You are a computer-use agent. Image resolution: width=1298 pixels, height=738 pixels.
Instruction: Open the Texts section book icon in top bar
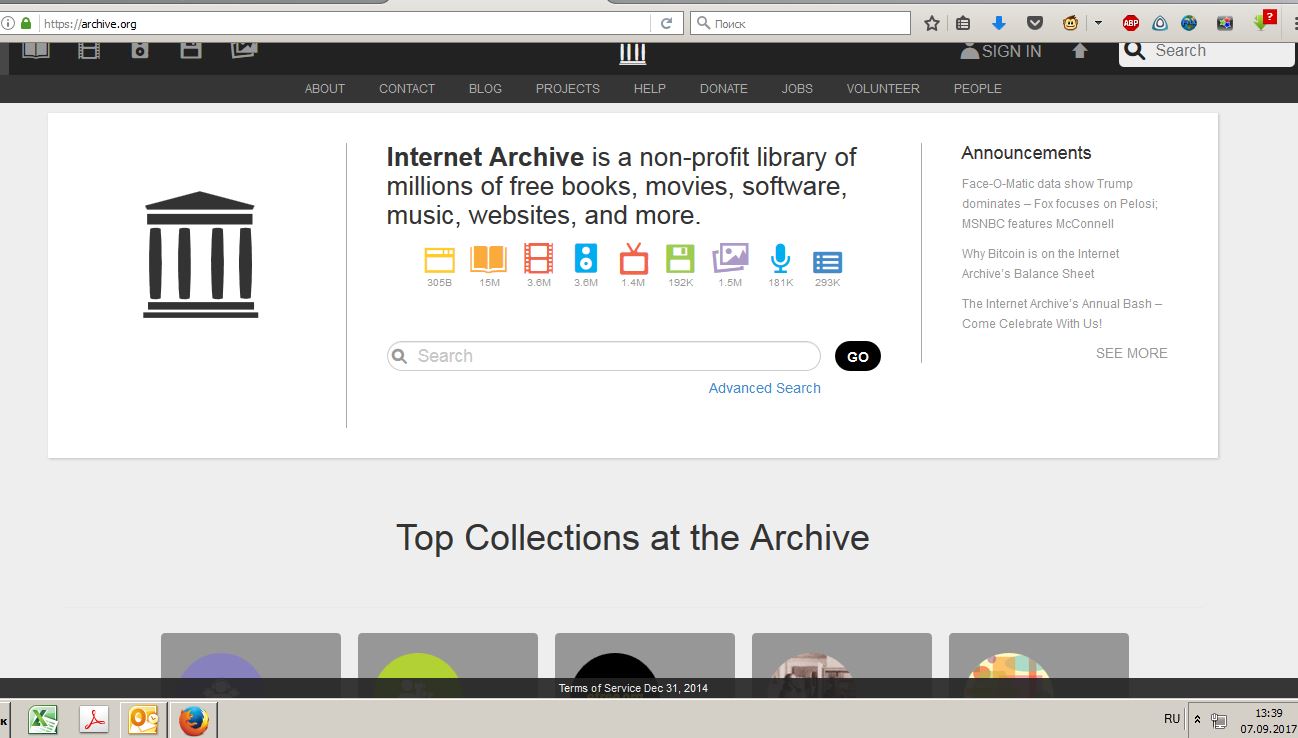tap(36, 49)
